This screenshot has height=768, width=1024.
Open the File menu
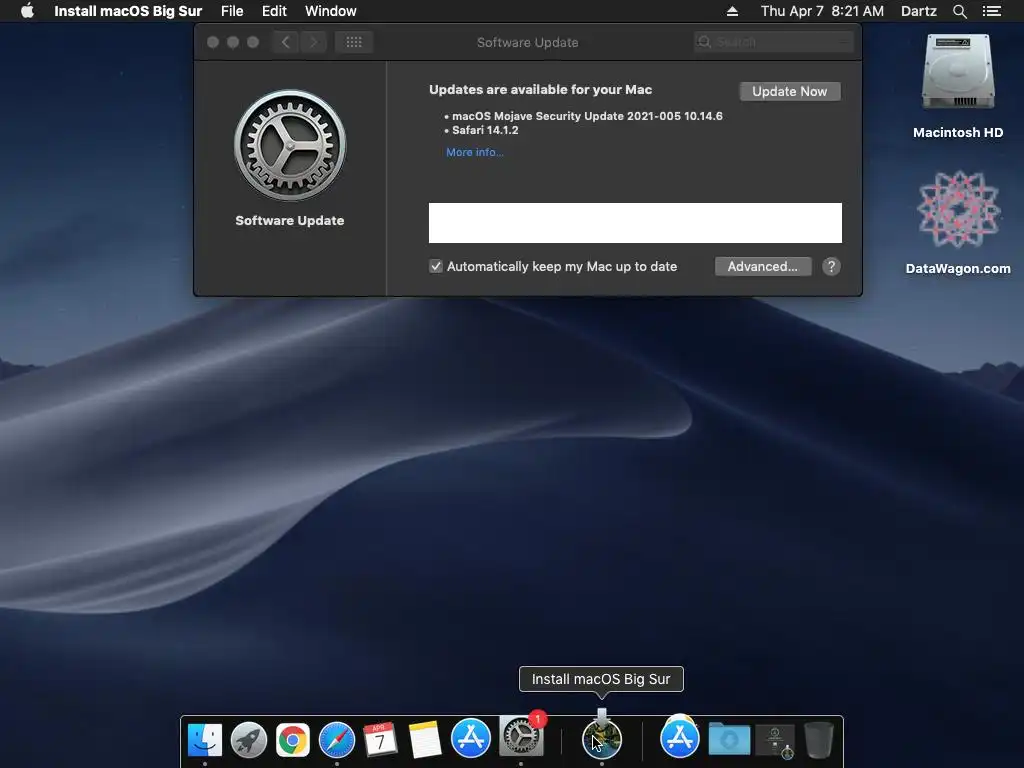232,11
